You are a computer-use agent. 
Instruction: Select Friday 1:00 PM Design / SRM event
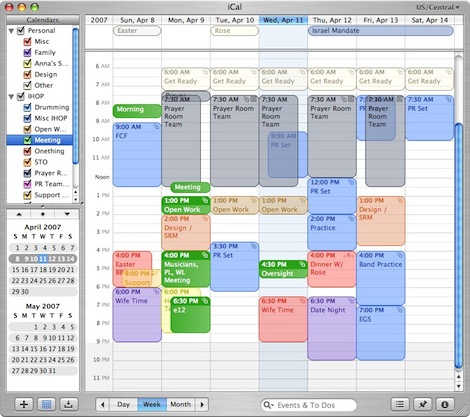(x=381, y=221)
